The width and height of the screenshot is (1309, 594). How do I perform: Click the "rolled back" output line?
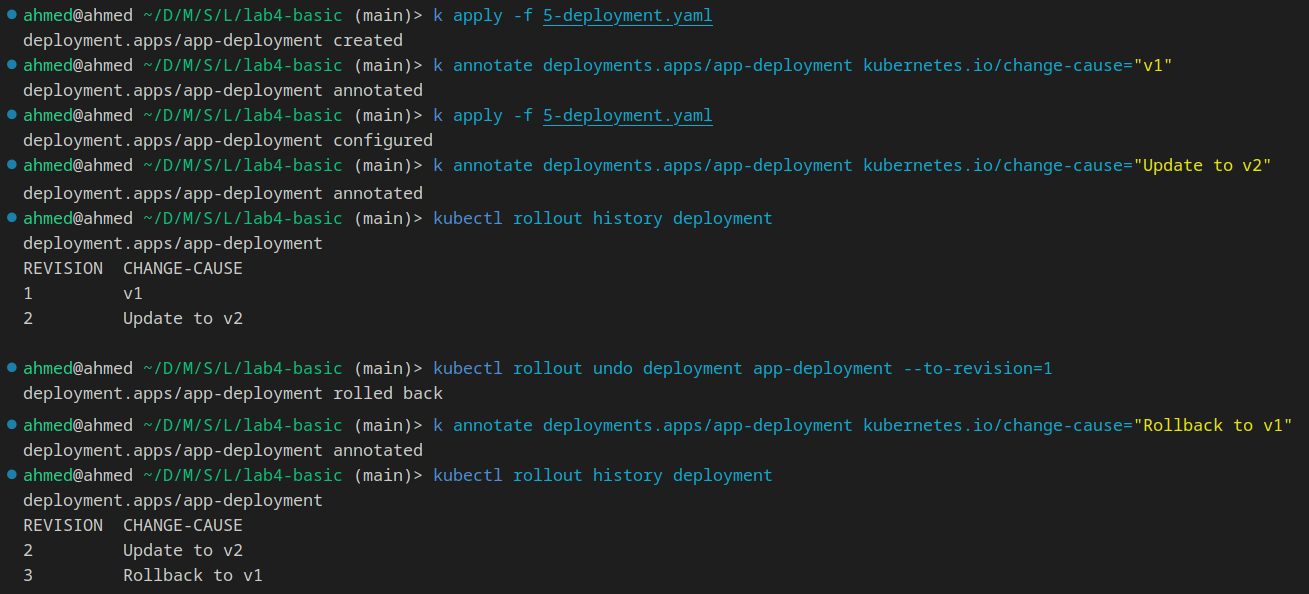pos(233,393)
